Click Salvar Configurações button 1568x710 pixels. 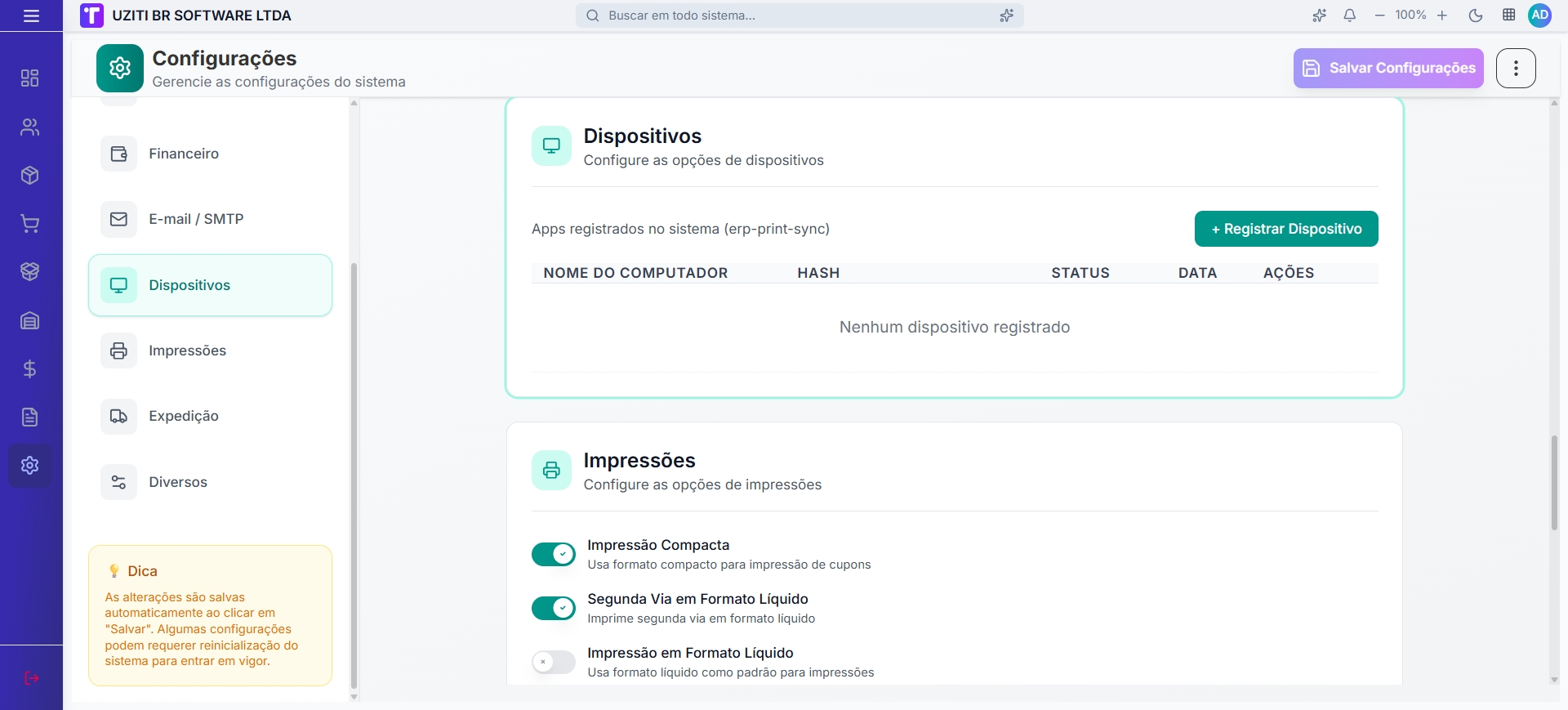1388,68
